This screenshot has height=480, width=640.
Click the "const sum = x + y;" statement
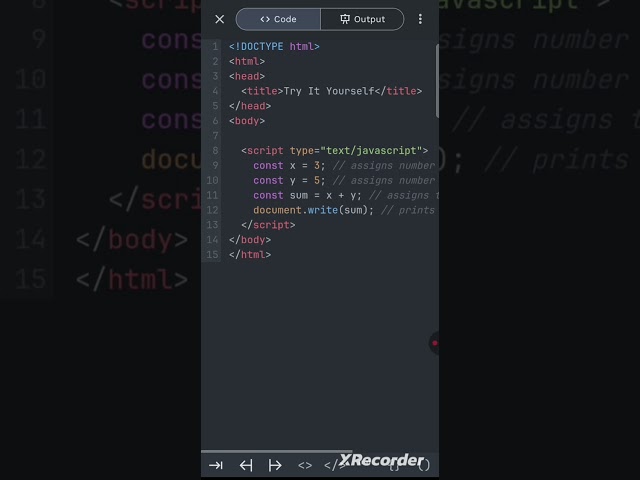tap(307, 196)
